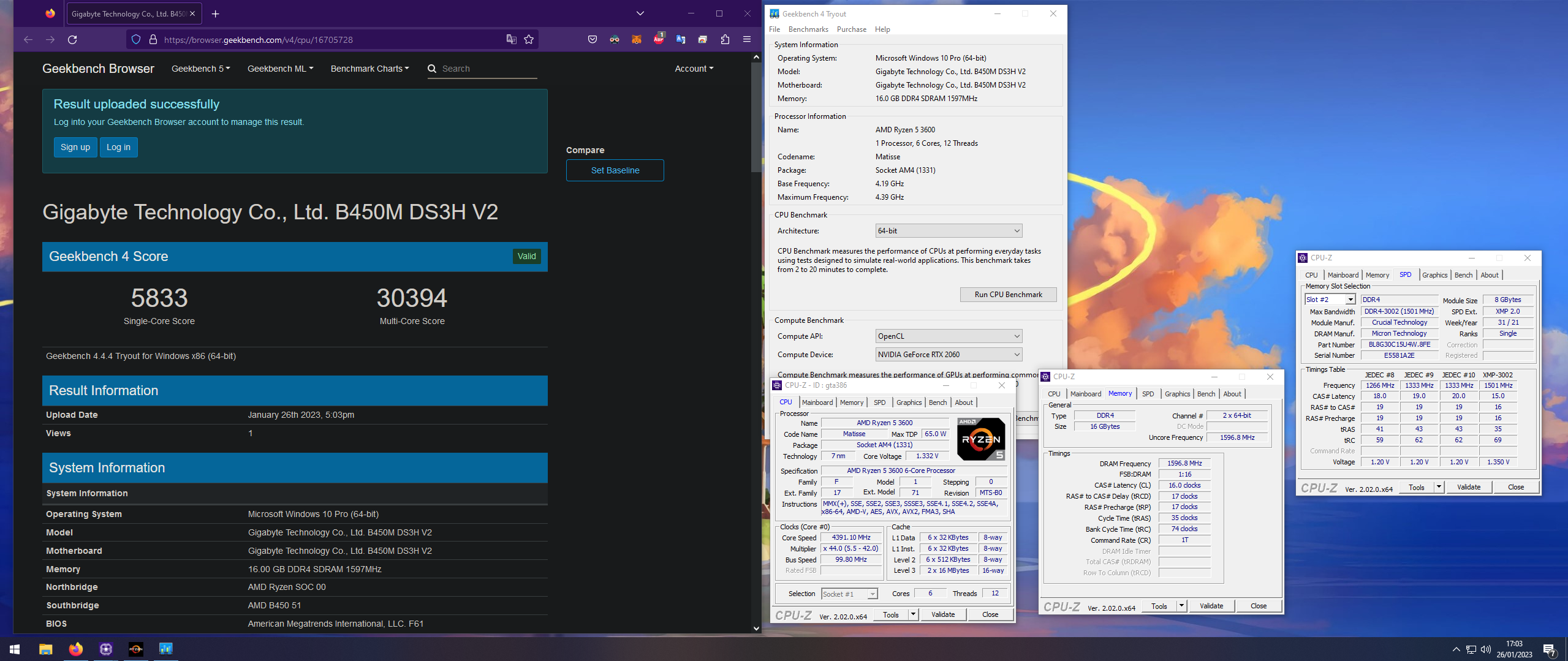Image resolution: width=1568 pixels, height=661 pixels.
Task: Click the MetaMask fox extension icon
Action: 637,40
